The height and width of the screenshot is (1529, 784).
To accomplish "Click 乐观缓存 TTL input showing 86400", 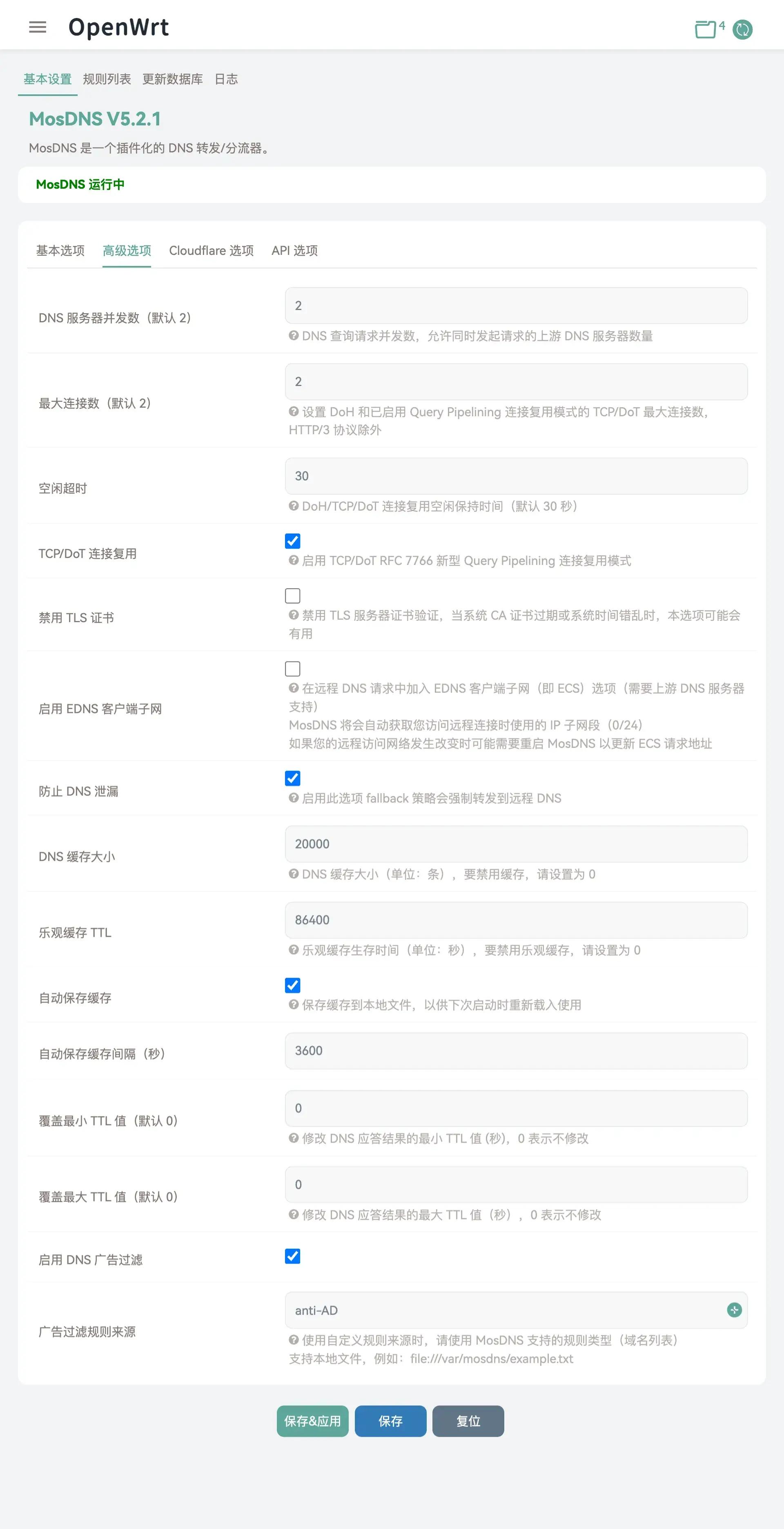I will pos(516,920).
